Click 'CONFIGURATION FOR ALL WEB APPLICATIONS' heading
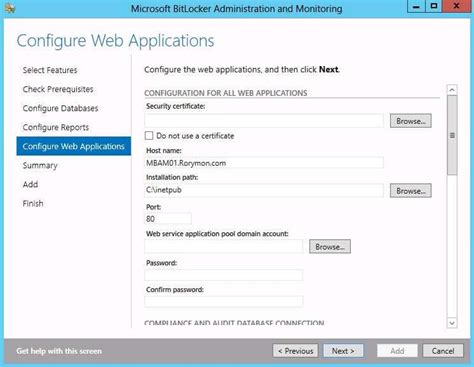Image resolution: width=474 pixels, height=367 pixels. pos(226,93)
